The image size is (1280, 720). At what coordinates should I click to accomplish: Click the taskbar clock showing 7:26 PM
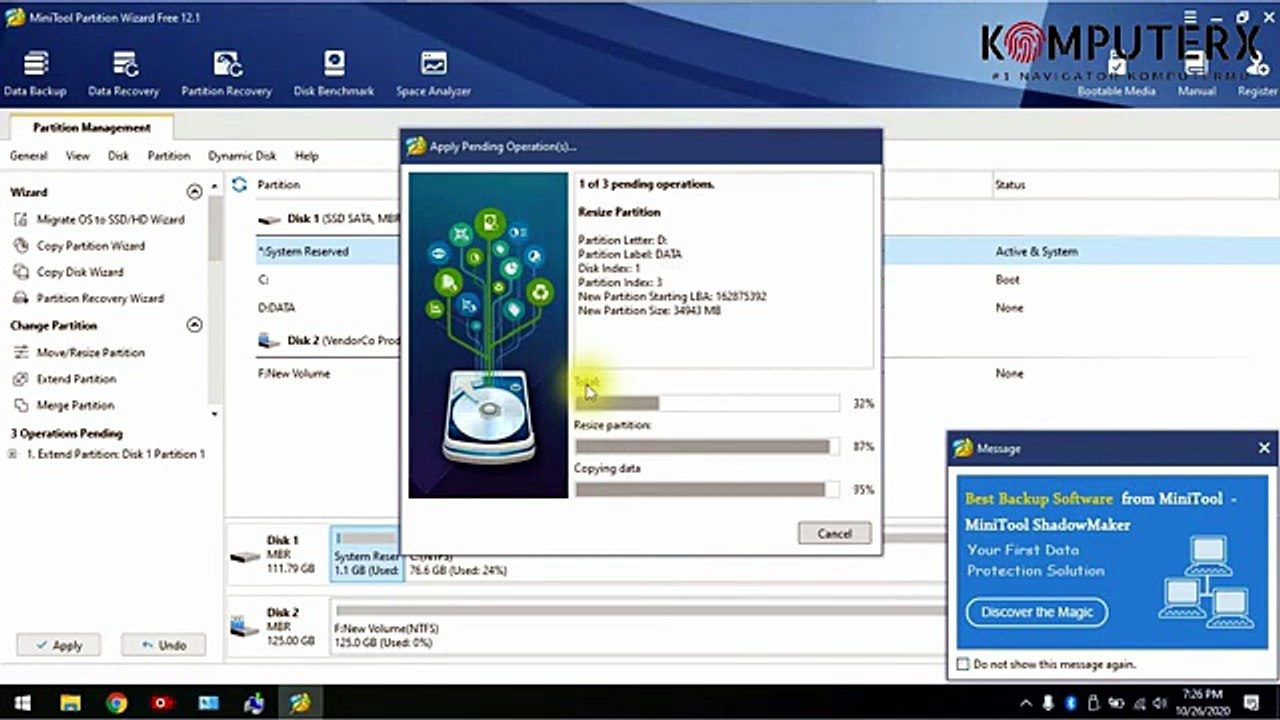point(1201,702)
